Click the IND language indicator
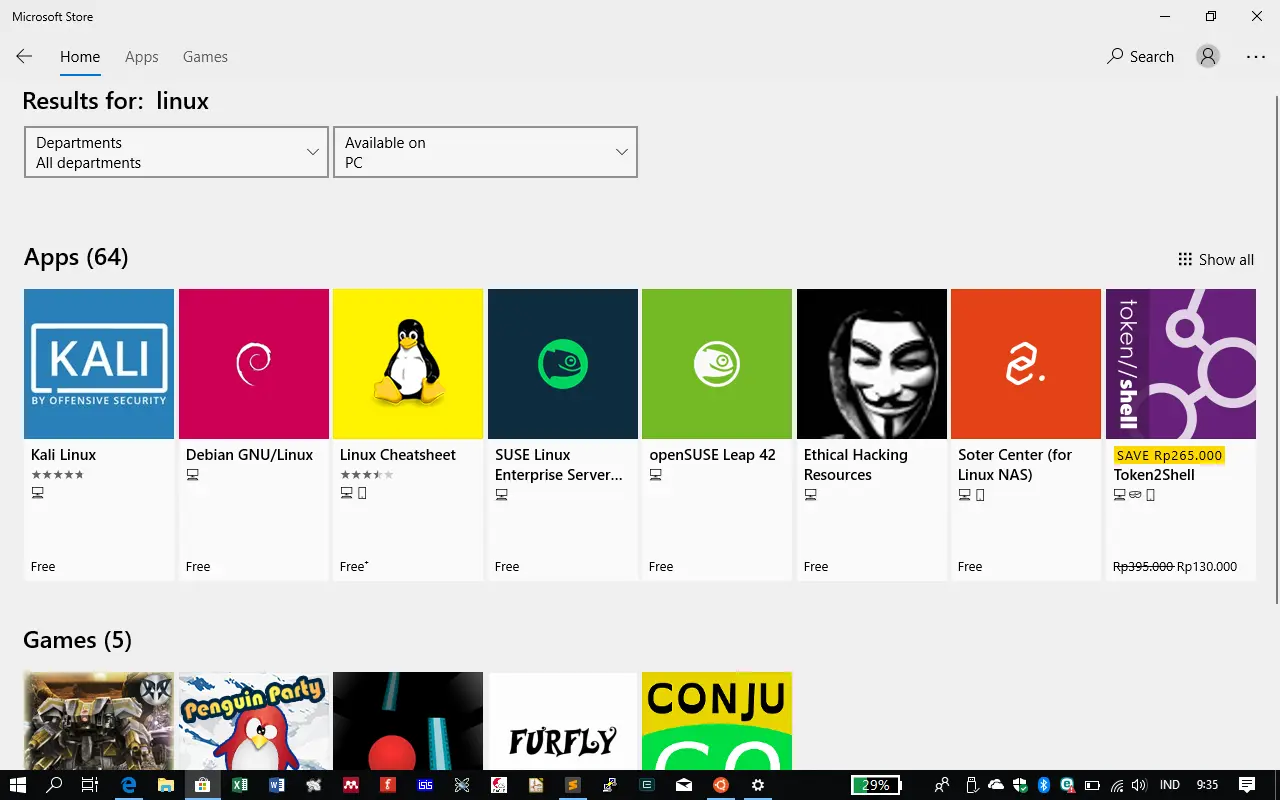Viewport: 1280px width, 800px height. click(x=1168, y=785)
